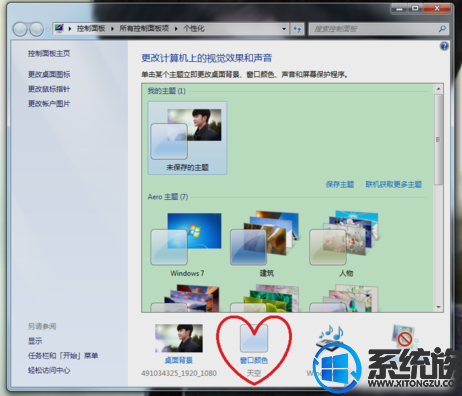
Task: Open 更改桌面图标 in the left sidebar
Action: (x=49, y=74)
